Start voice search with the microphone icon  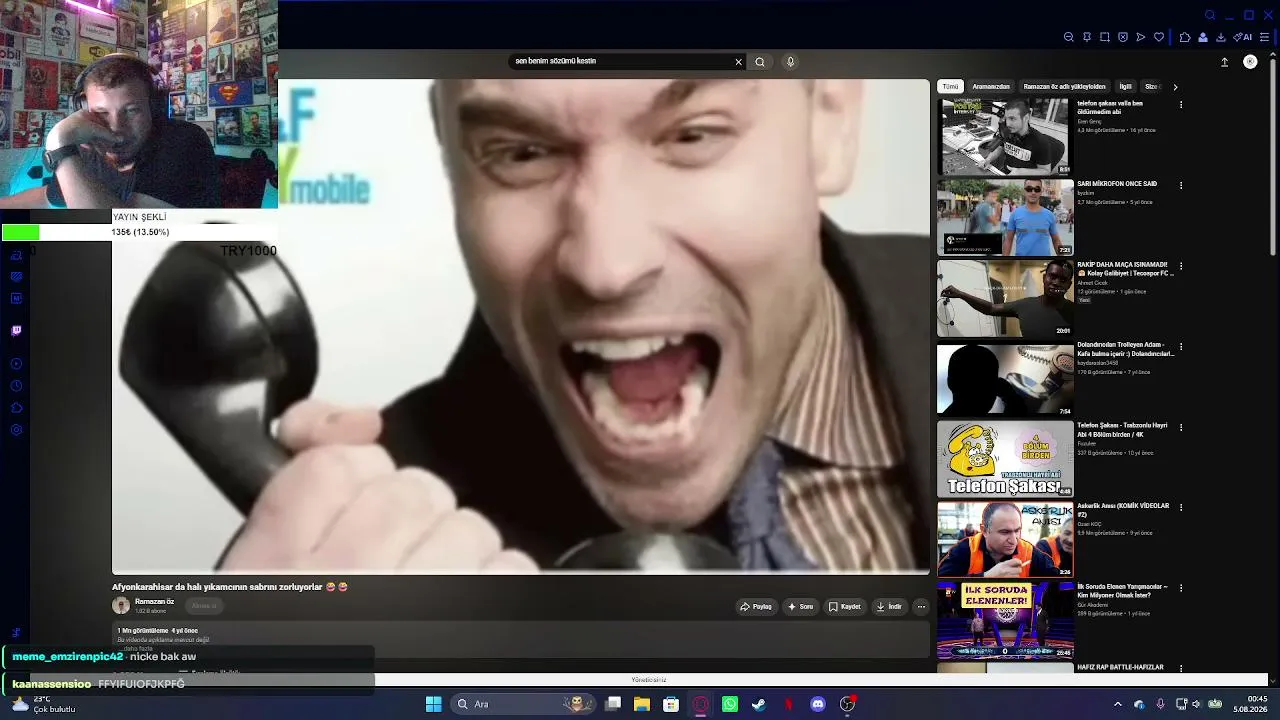point(790,62)
